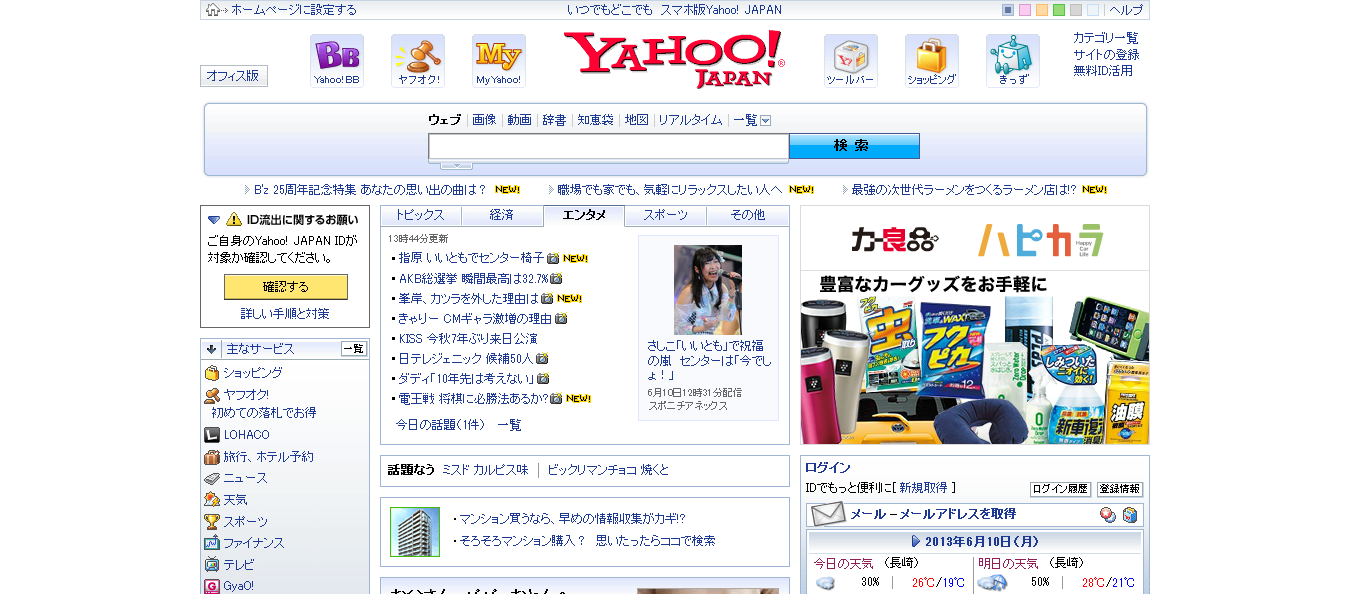The height and width of the screenshot is (594, 1349).
Task: Click the Yahoo! Japan logo
Action: pos(674,59)
